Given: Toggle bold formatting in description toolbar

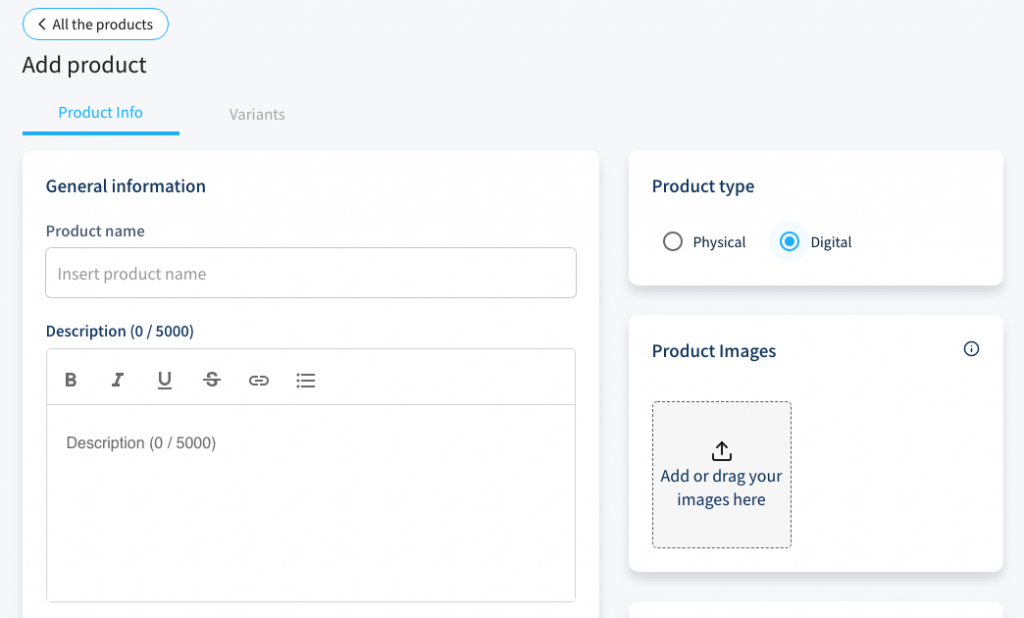Looking at the screenshot, I should [x=71, y=380].
